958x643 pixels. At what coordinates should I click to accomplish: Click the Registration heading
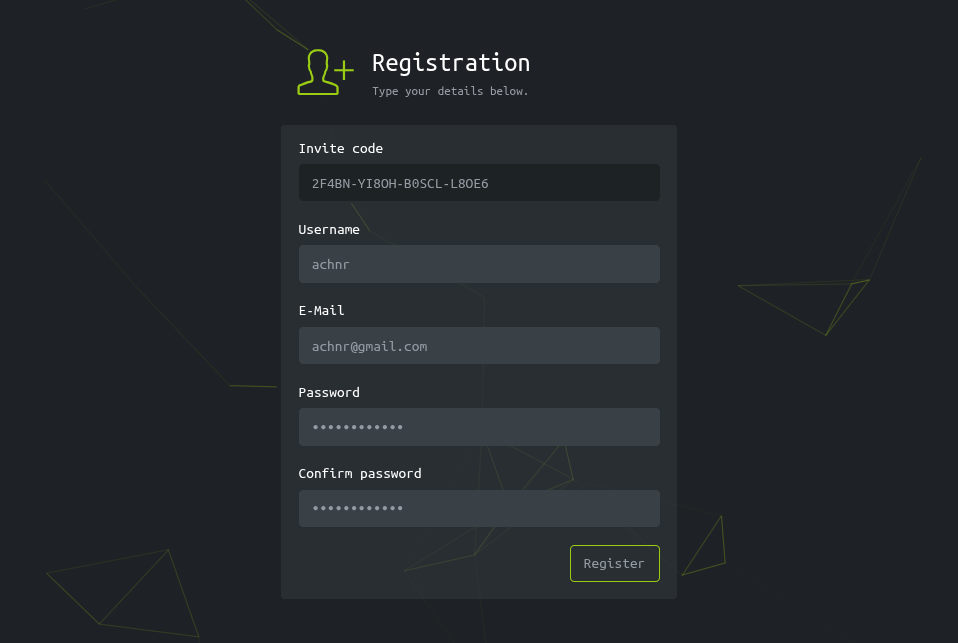pyautogui.click(x=451, y=63)
